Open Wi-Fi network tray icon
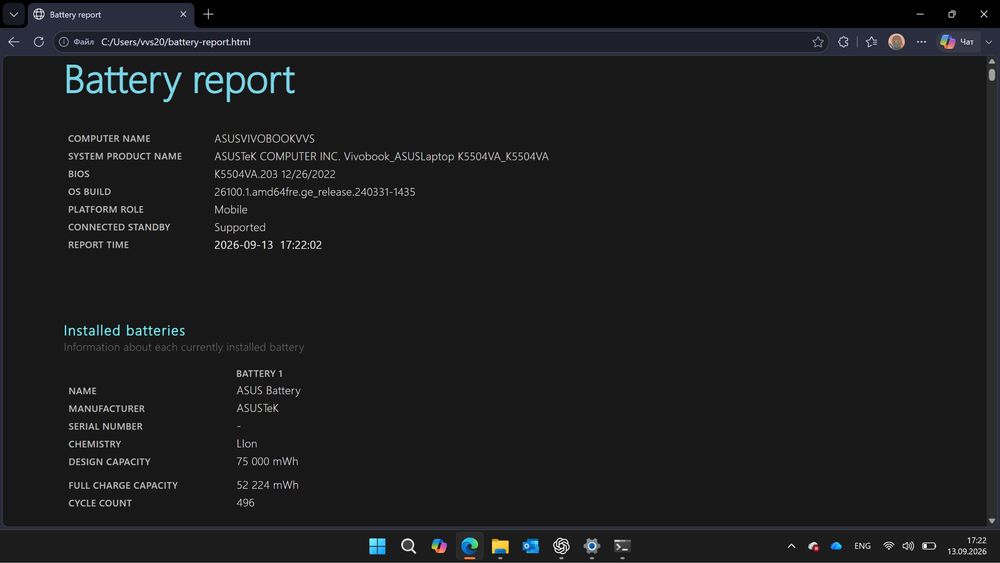Viewport: 1000px width, 563px height. pos(888,546)
